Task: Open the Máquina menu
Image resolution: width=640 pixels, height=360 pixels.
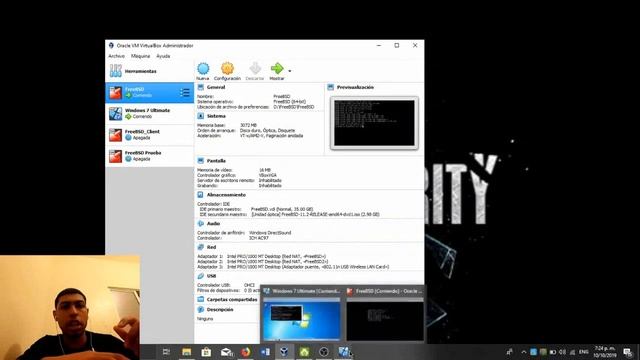Action: pyautogui.click(x=140, y=56)
